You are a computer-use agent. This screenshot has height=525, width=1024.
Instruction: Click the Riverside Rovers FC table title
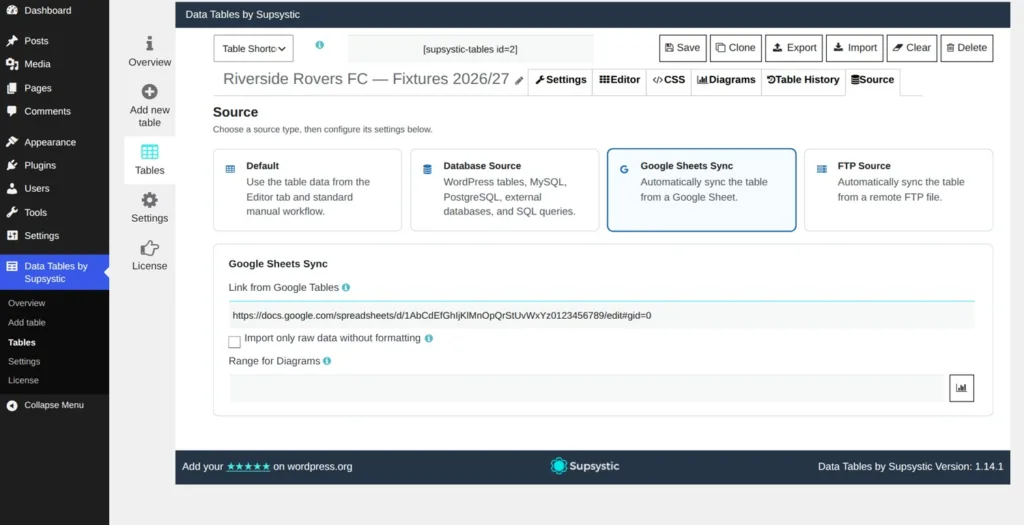coord(366,79)
